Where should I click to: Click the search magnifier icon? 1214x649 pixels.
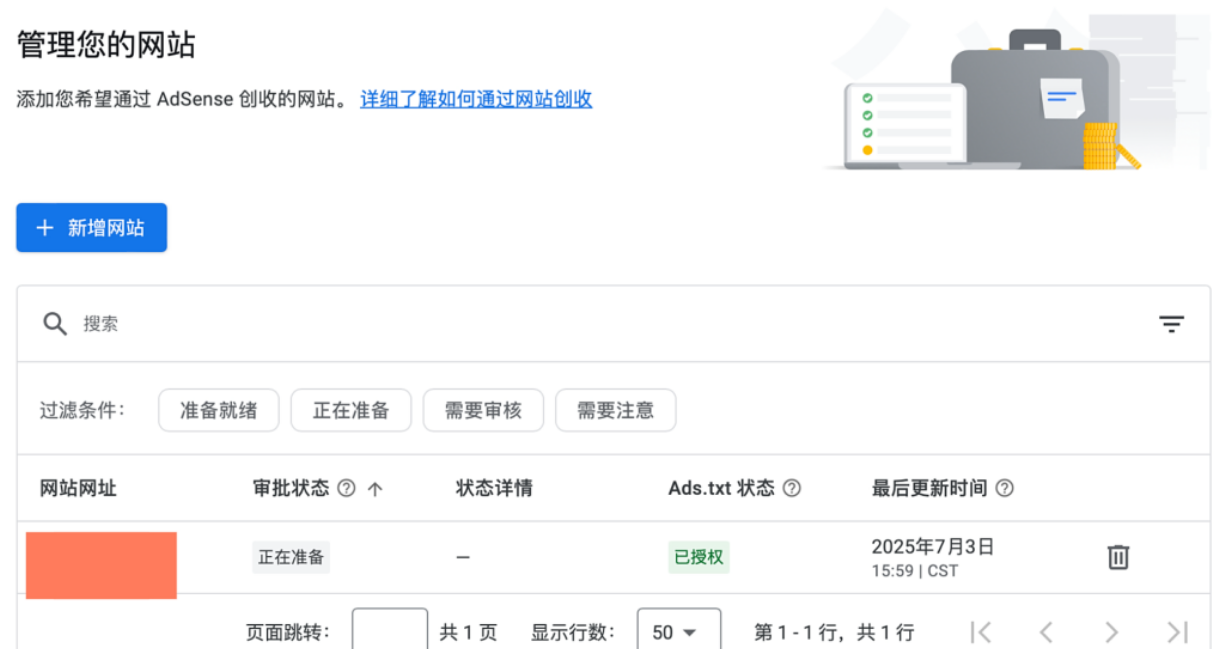pos(55,323)
